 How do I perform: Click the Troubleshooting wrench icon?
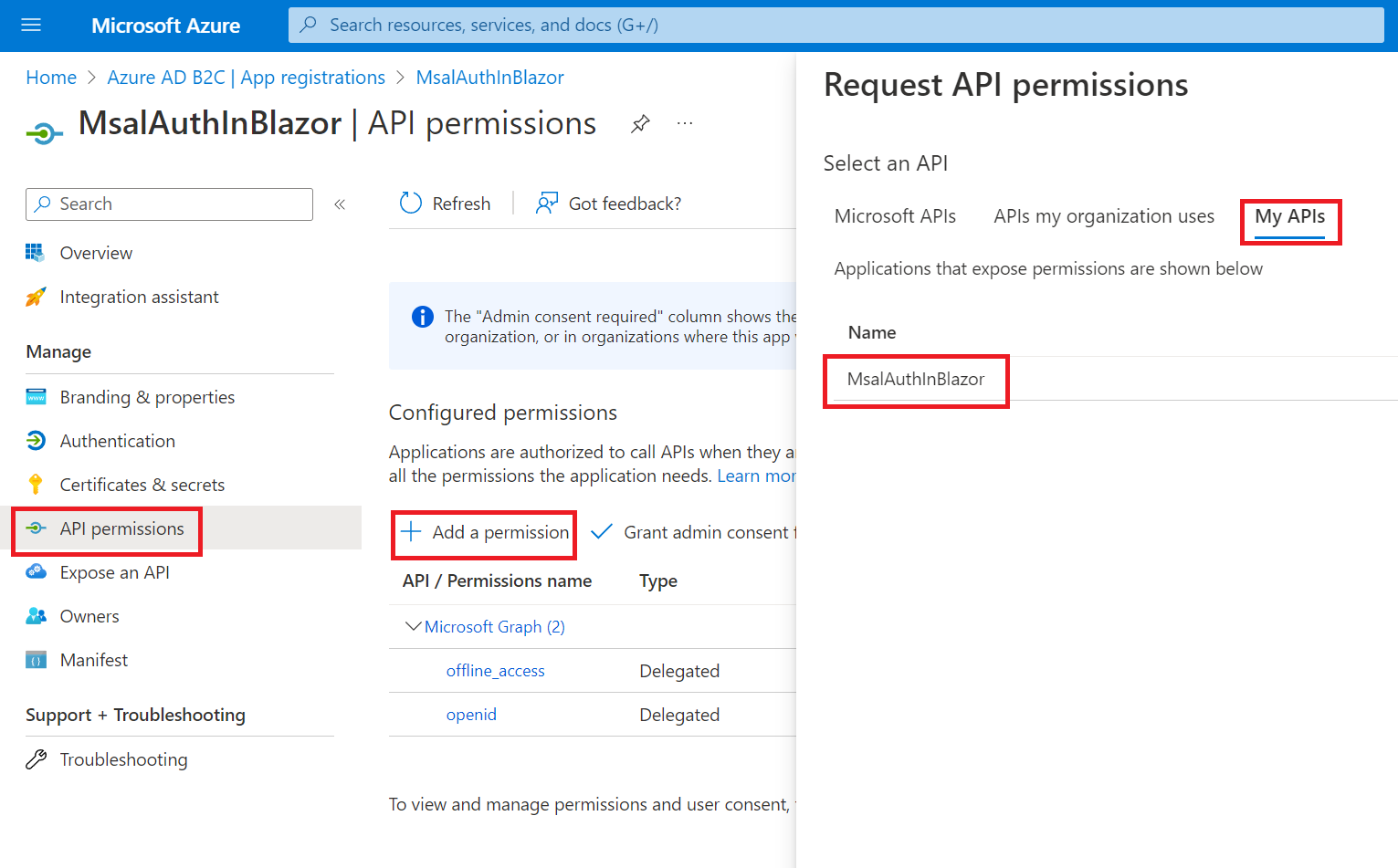pyautogui.click(x=36, y=759)
